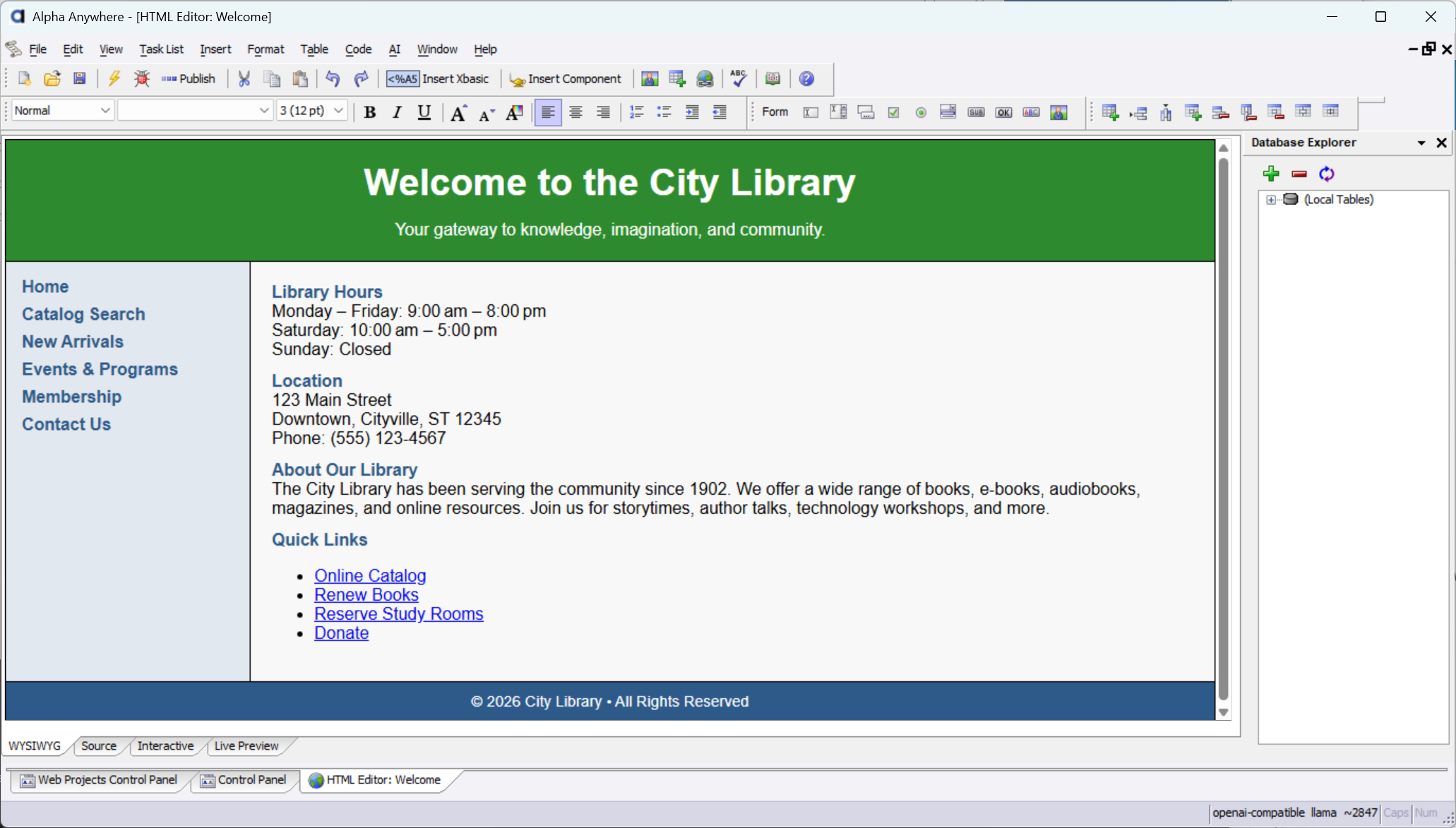Redo the last edit

click(361, 78)
